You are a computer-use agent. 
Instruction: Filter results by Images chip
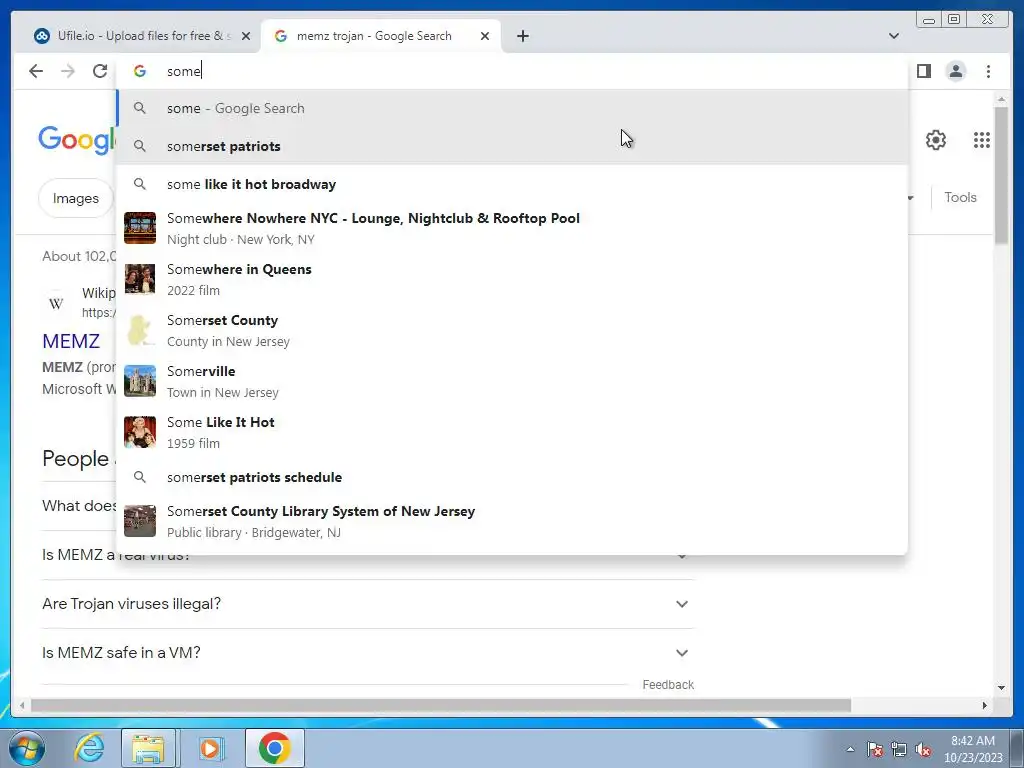pos(76,198)
